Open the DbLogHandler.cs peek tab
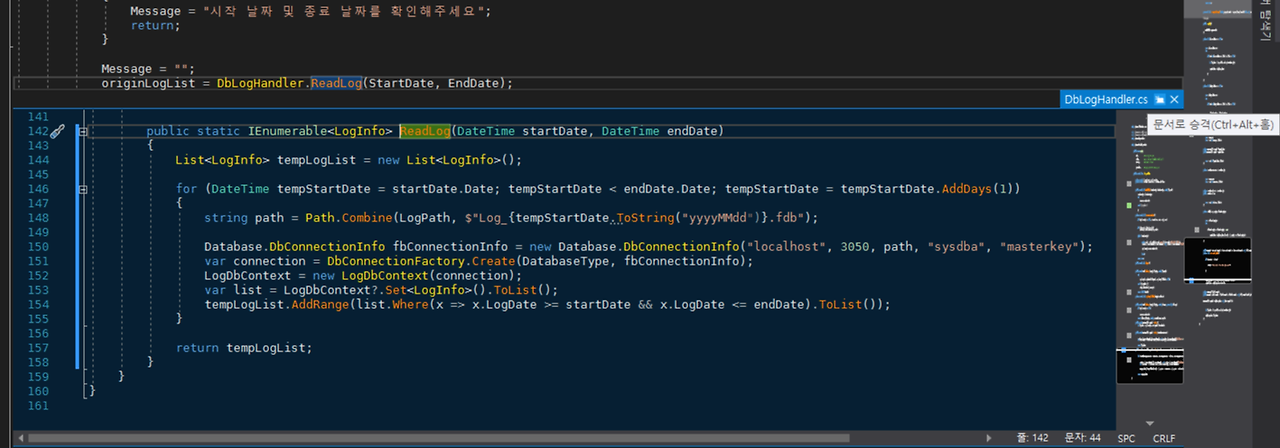Screen dimensions: 1280x448 (1106, 100)
